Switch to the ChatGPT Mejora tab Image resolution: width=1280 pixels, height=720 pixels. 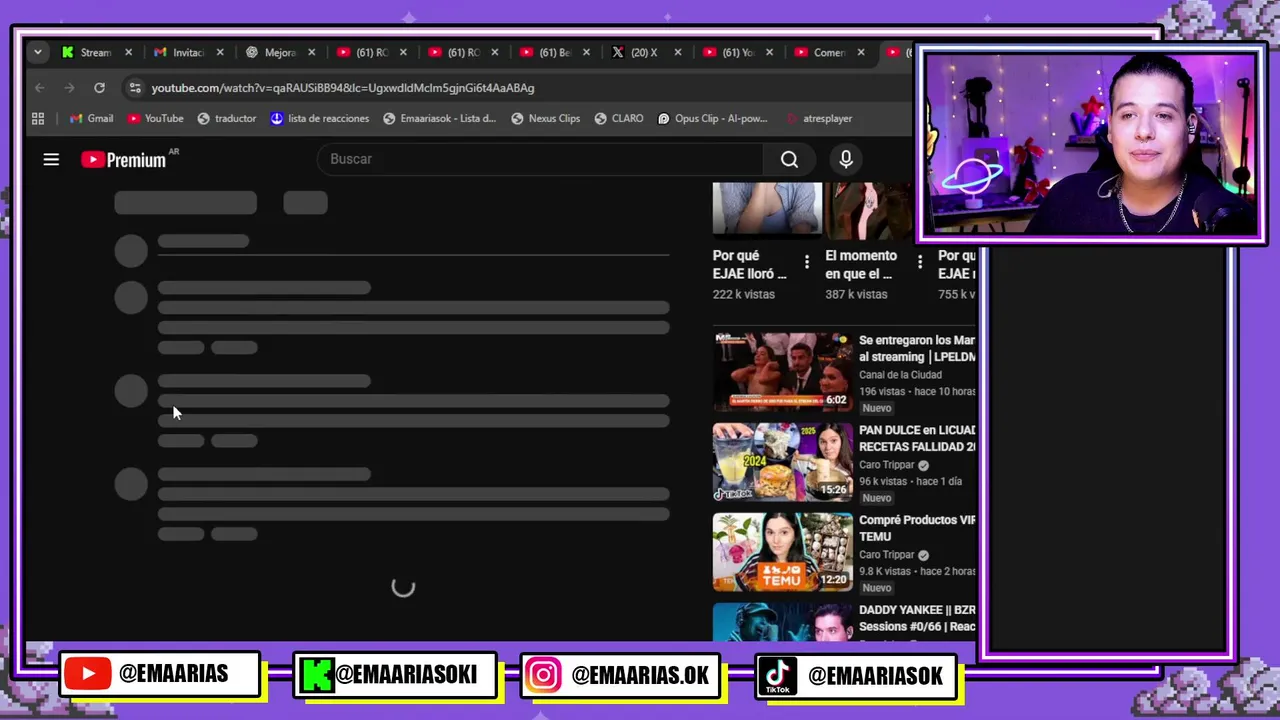pos(271,52)
